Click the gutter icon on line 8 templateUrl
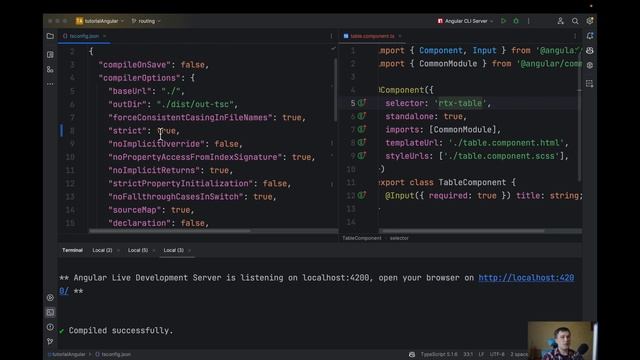 tap(362, 142)
